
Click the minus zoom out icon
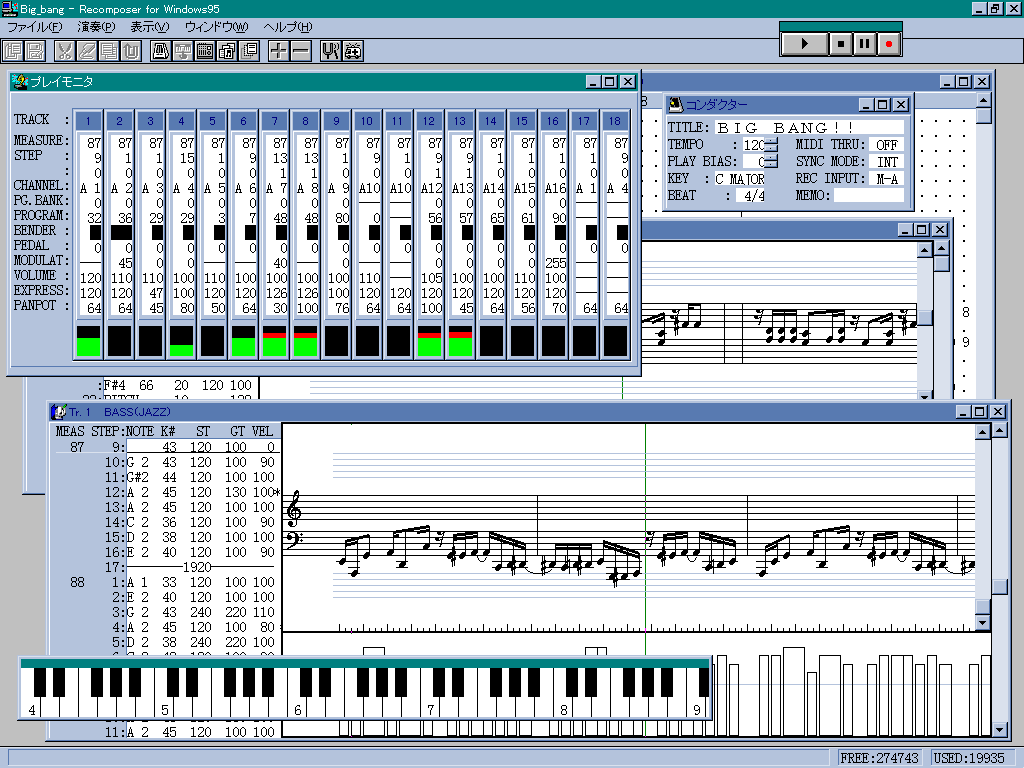tap(300, 51)
